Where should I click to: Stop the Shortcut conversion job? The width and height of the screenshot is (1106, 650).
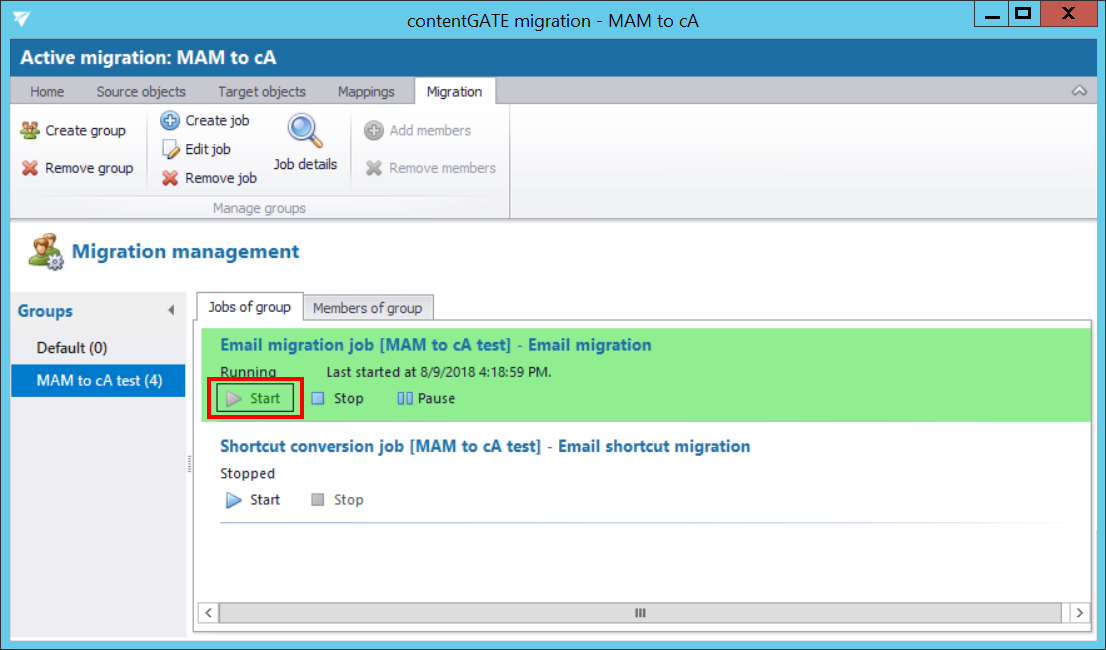point(338,500)
